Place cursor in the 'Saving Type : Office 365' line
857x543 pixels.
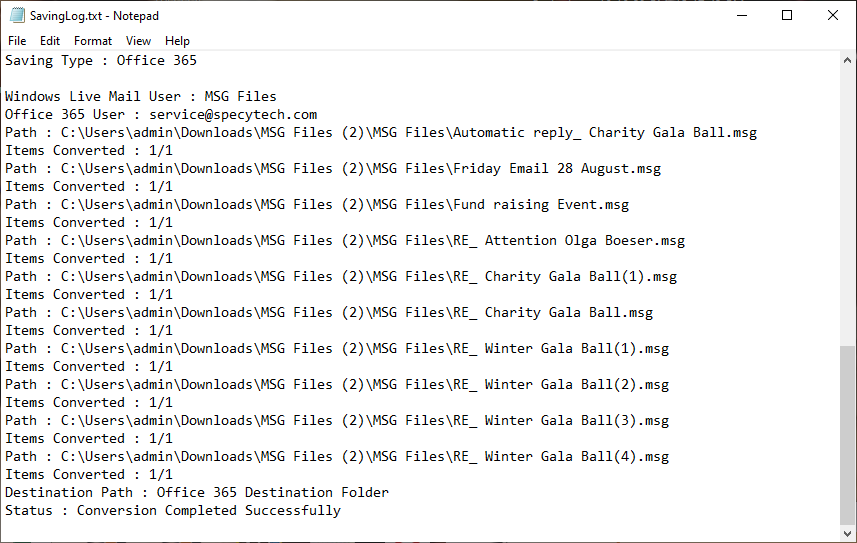pos(101,60)
